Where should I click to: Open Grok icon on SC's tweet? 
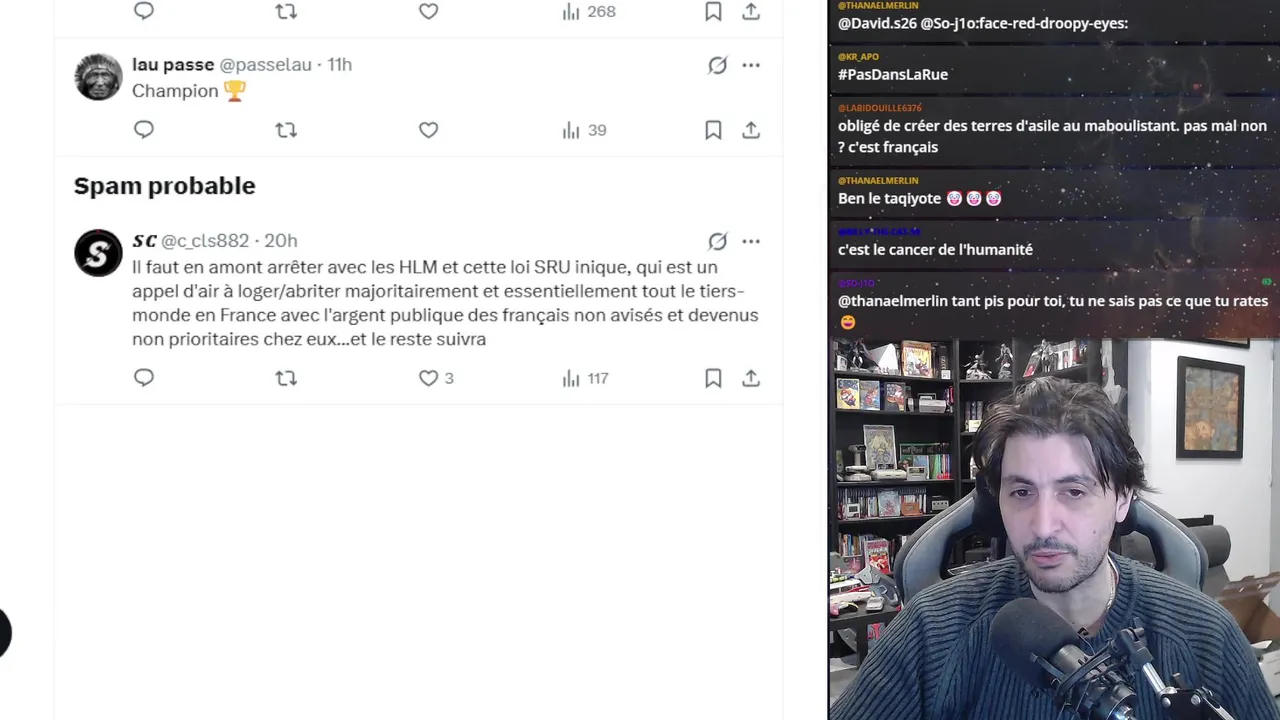(x=717, y=241)
